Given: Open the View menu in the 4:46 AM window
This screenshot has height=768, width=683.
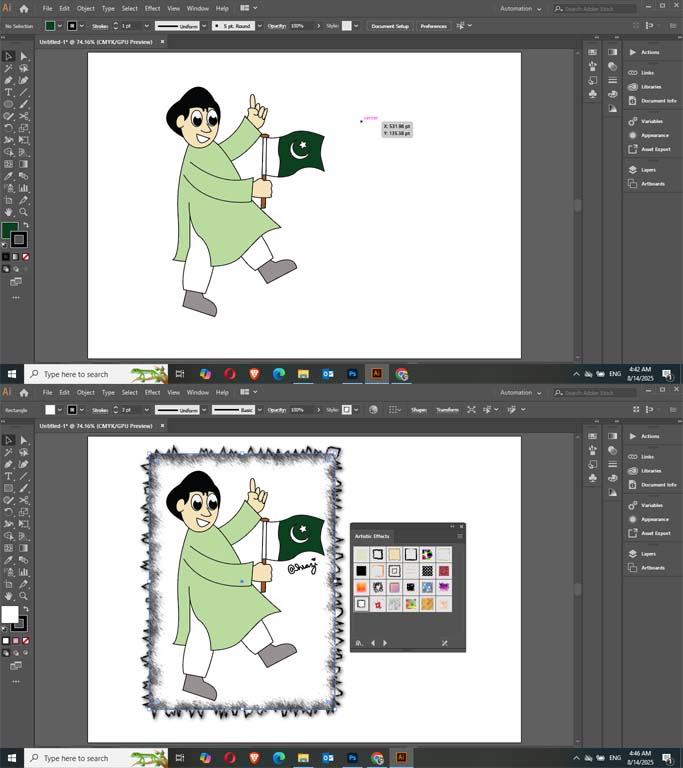Looking at the screenshot, I should click(173, 392).
